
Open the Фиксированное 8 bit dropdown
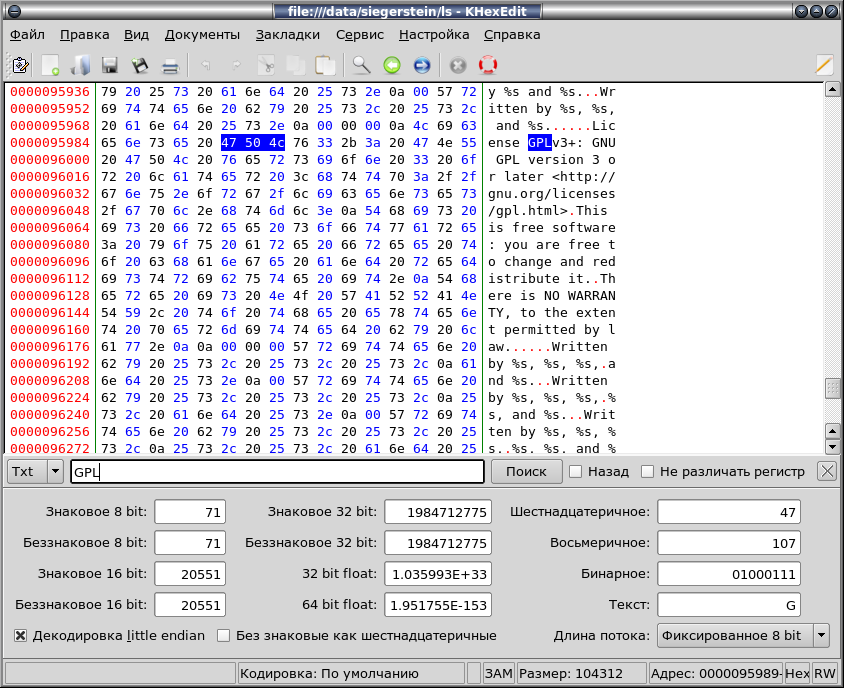point(821,636)
